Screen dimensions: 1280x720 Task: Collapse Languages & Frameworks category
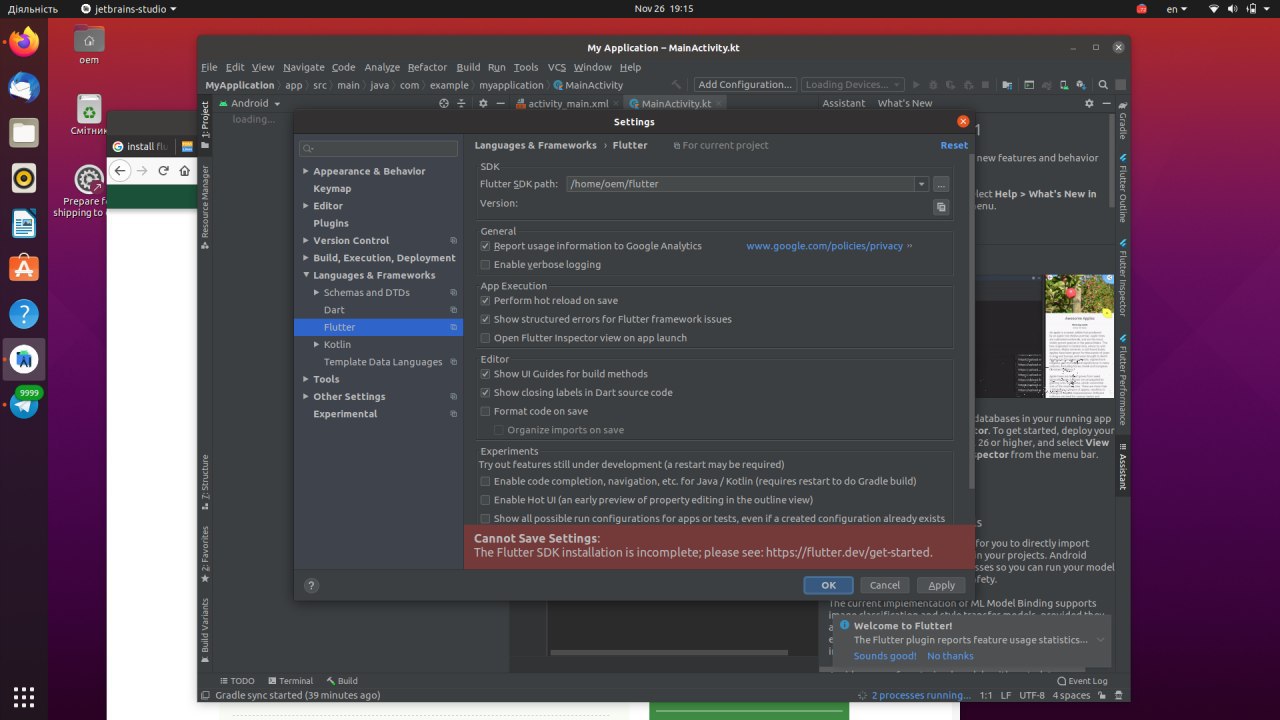pos(306,275)
